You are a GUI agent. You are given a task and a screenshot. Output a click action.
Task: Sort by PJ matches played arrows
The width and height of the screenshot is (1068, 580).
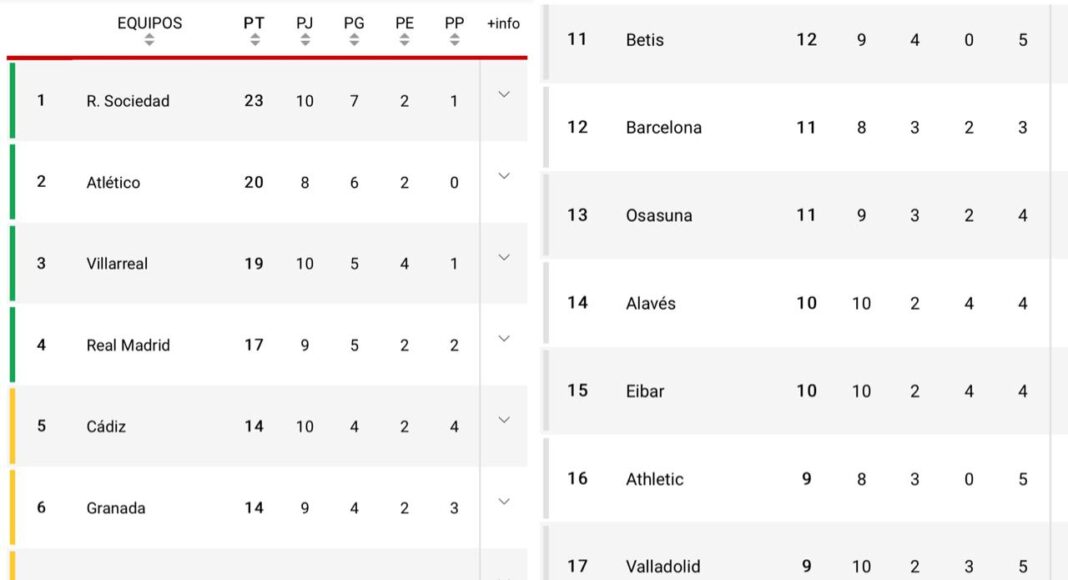pyautogui.click(x=305, y=40)
